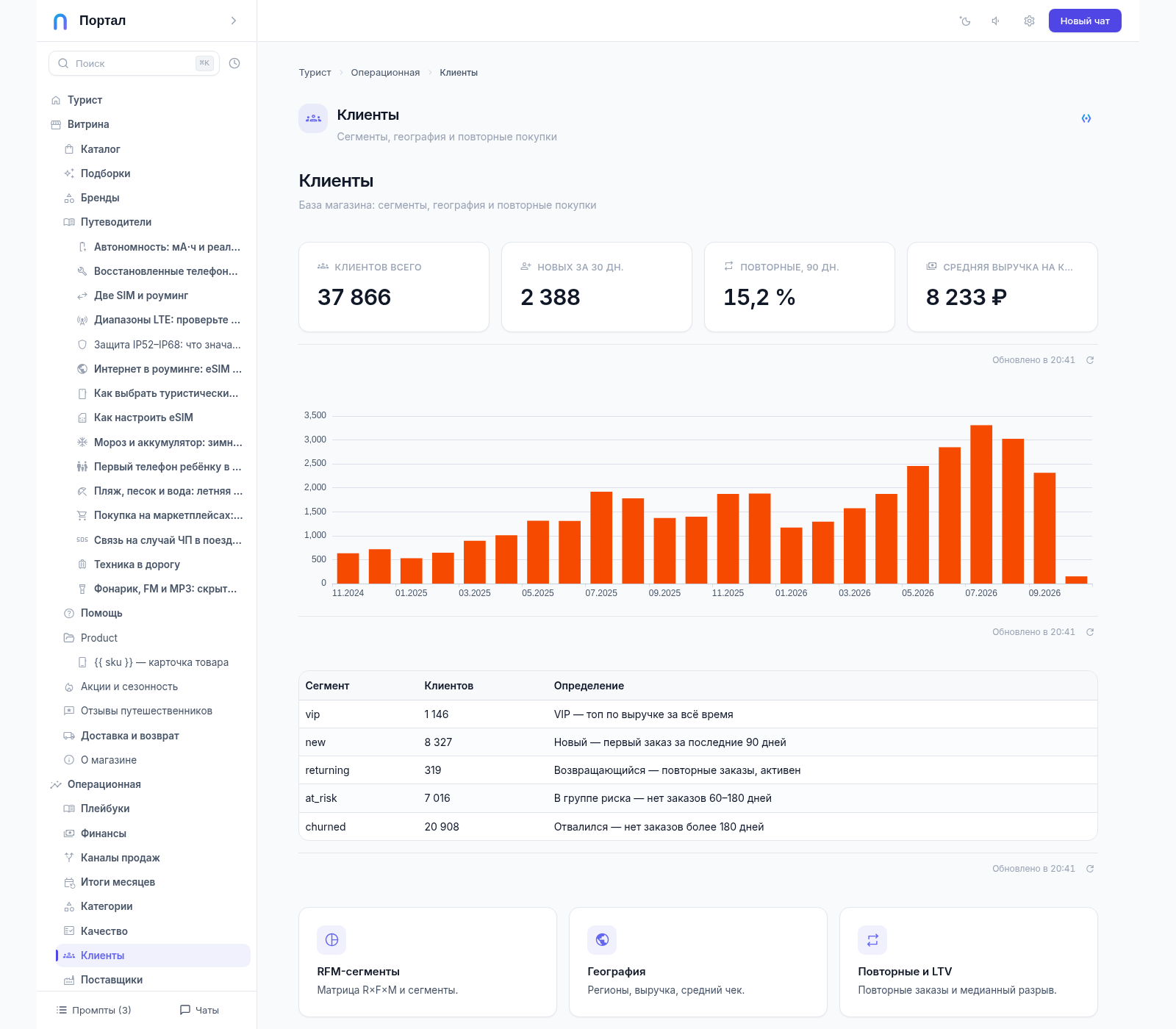Open the RFM-сегменты card
The width and height of the screenshot is (1176, 1029).
428,962
